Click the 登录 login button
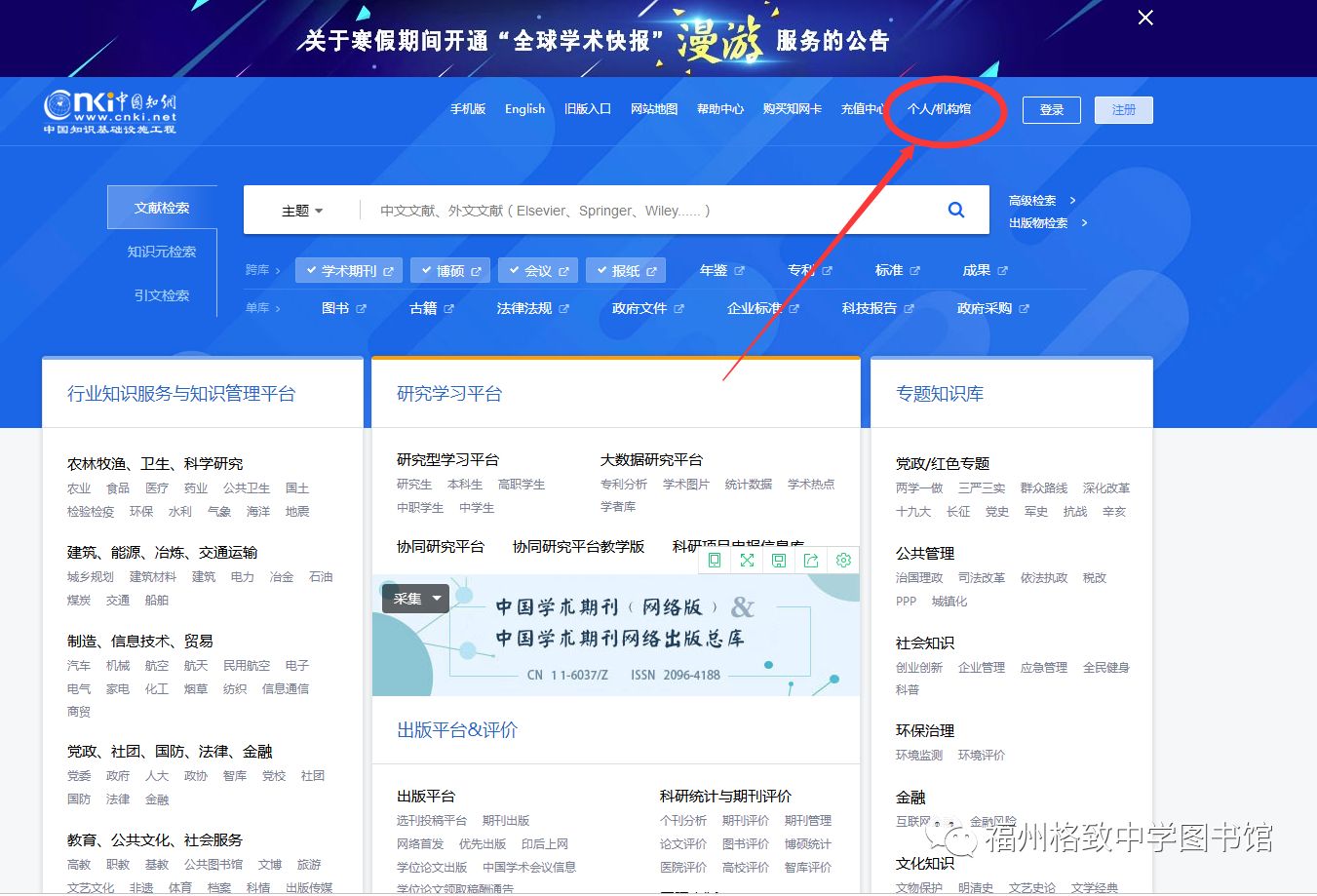 pos(1052,110)
